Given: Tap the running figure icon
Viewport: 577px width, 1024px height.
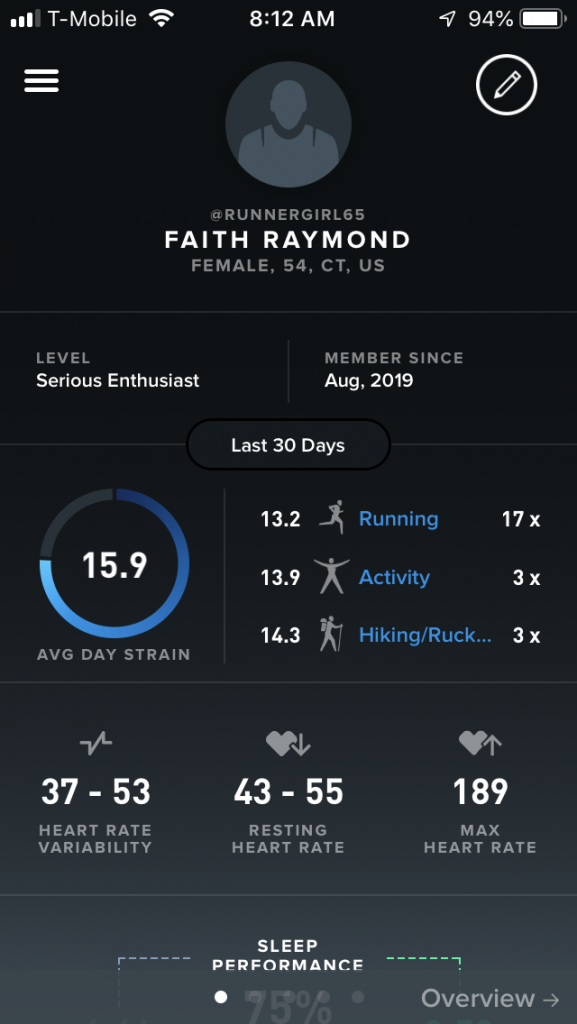Looking at the screenshot, I should [331, 519].
